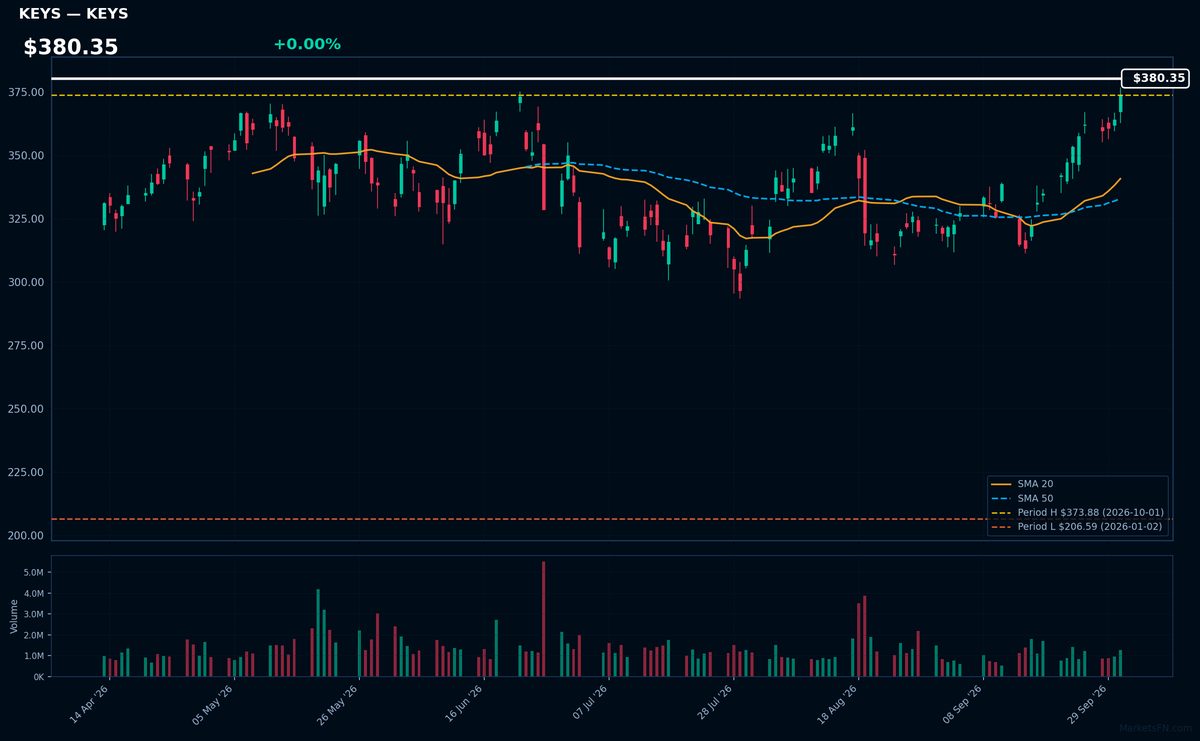
Task: Click the tallest red volume bar
Action: coord(543,619)
